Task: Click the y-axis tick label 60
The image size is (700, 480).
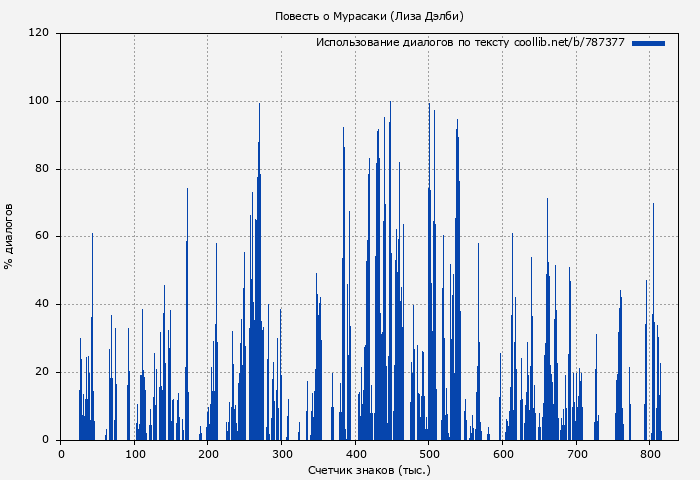Action: tap(42, 237)
